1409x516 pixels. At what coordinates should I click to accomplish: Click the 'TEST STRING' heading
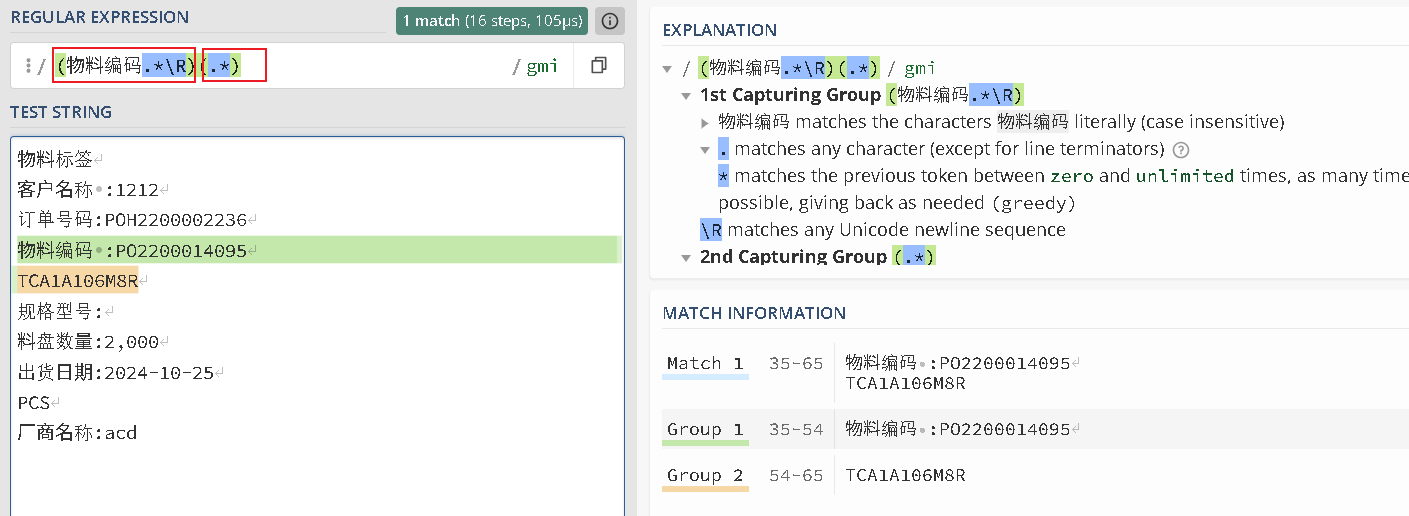coord(61,112)
